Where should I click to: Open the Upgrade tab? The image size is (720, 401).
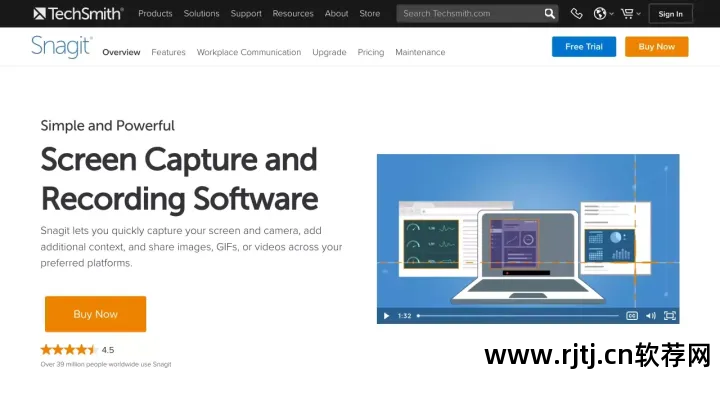pos(329,52)
